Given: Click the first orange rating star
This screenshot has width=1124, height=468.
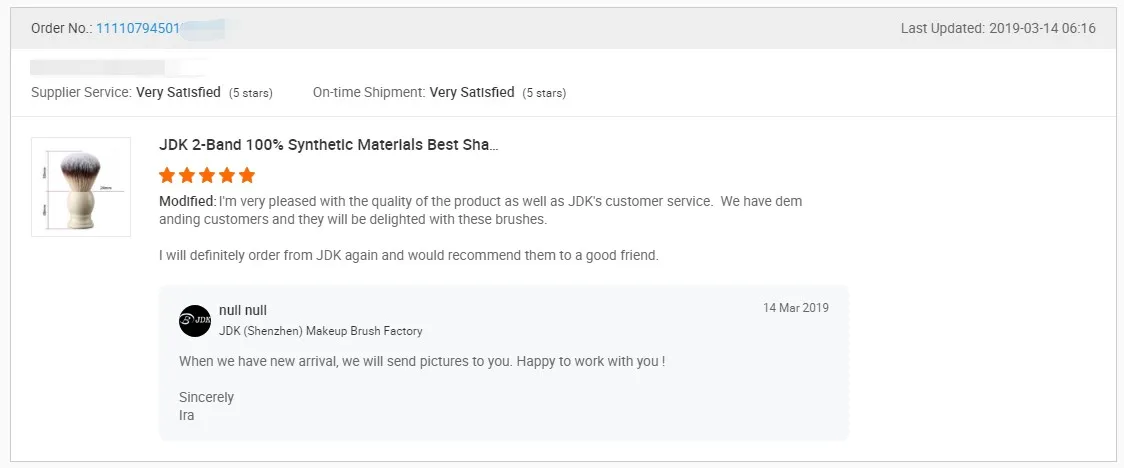Looking at the screenshot, I should pos(167,176).
